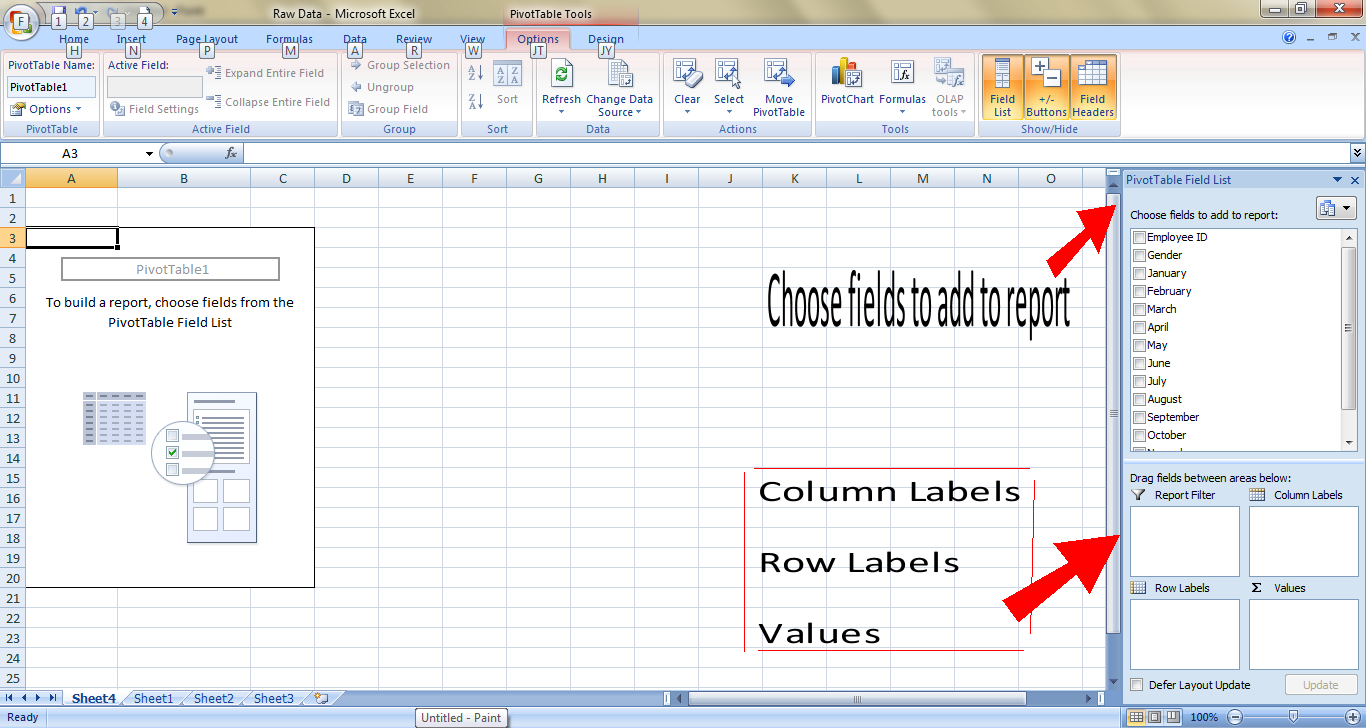
Task: Select column B header
Action: tap(184, 178)
